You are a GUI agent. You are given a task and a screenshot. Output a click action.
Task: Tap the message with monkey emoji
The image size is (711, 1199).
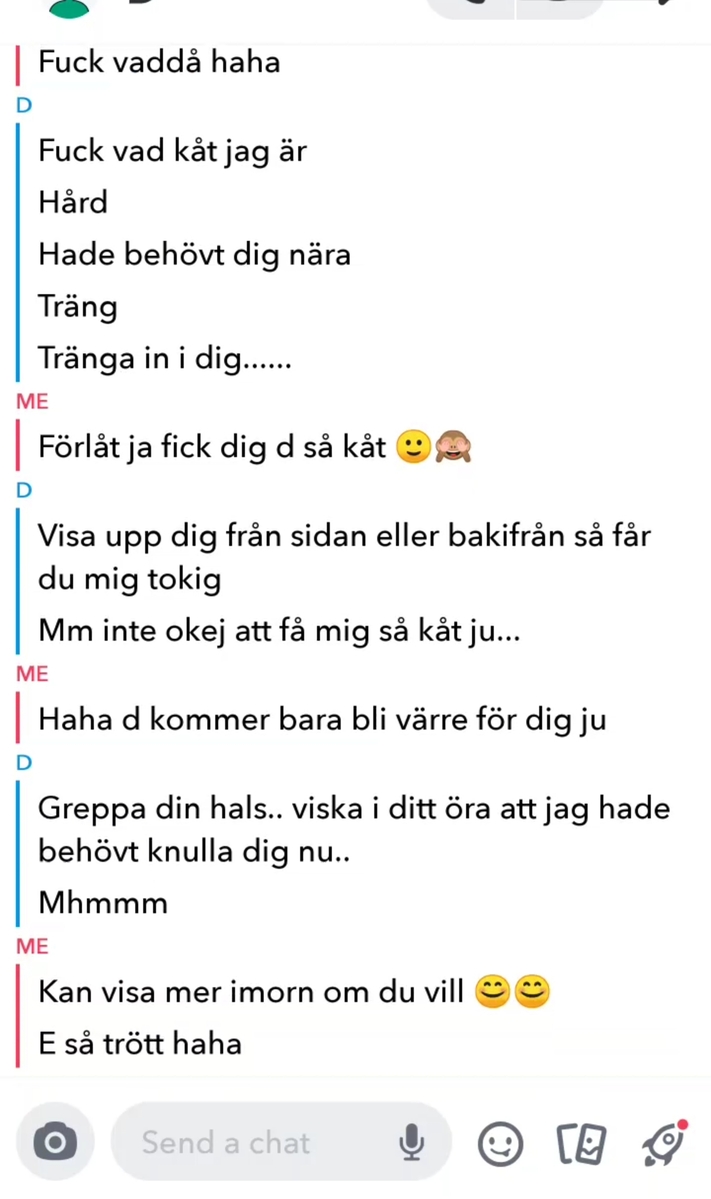pos(255,447)
